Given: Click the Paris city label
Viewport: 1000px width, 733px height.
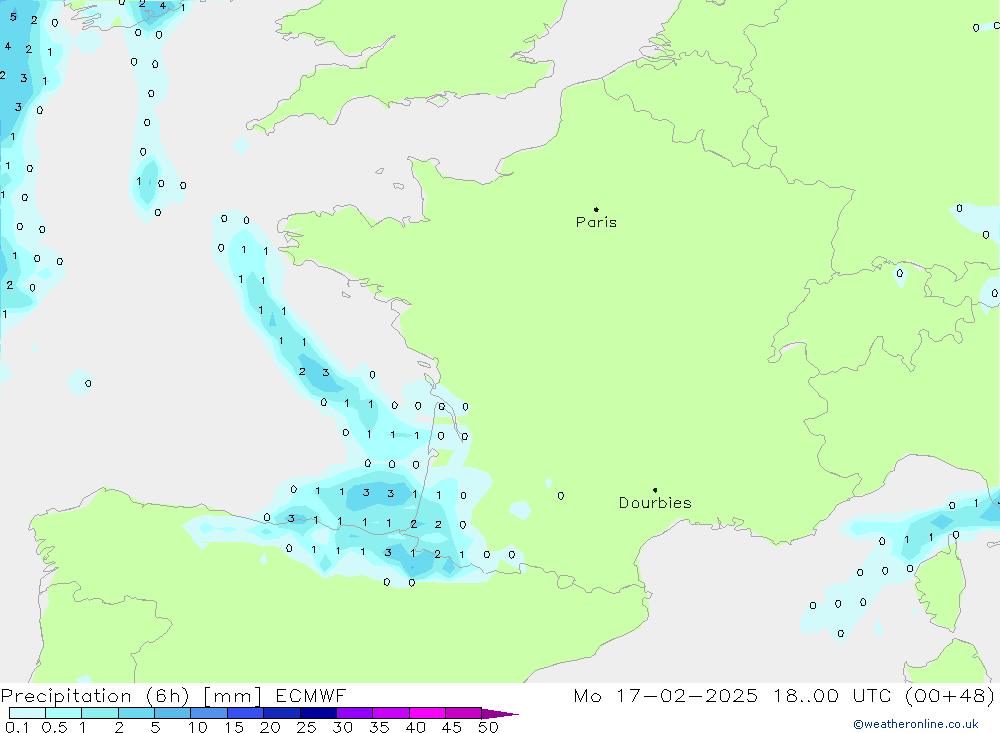Looking at the screenshot, I should (x=596, y=222).
